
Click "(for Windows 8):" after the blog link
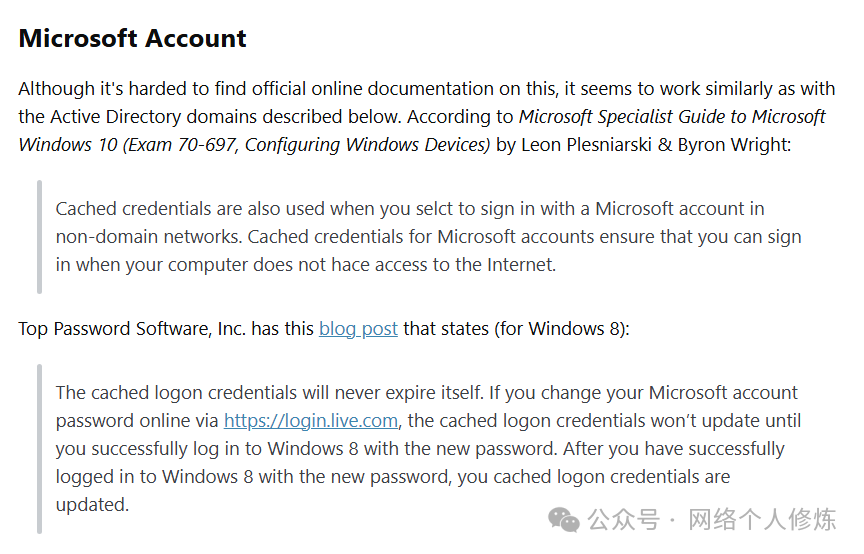(x=561, y=329)
